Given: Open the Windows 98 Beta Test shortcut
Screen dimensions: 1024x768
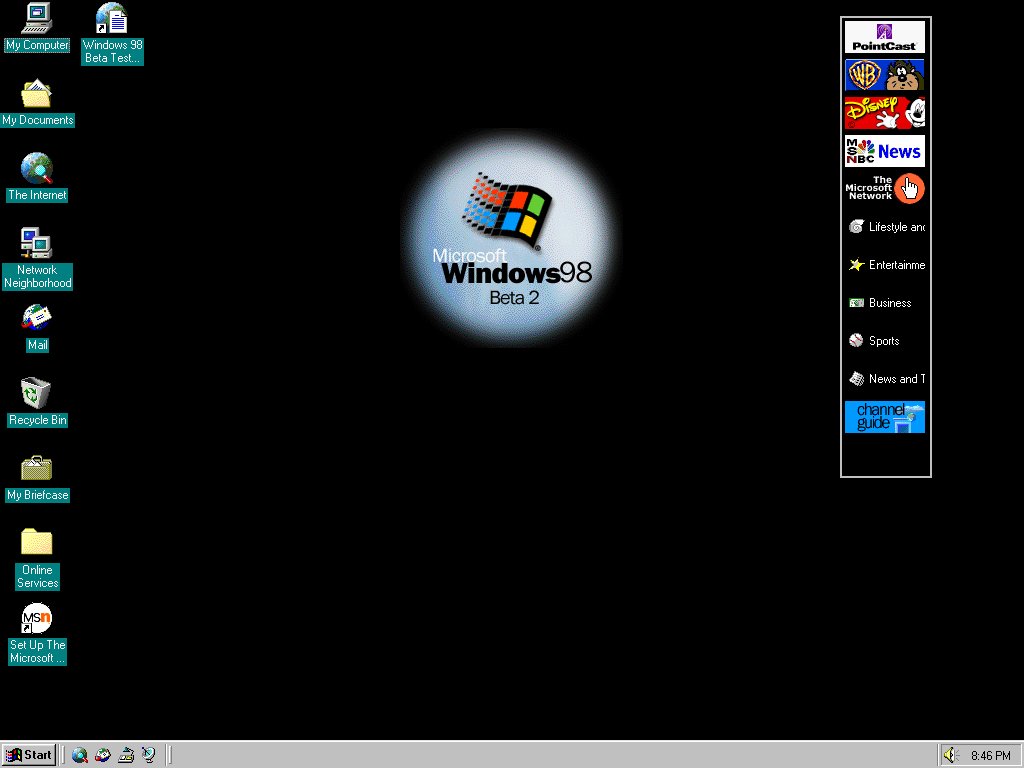Looking at the screenshot, I should (x=111, y=18).
